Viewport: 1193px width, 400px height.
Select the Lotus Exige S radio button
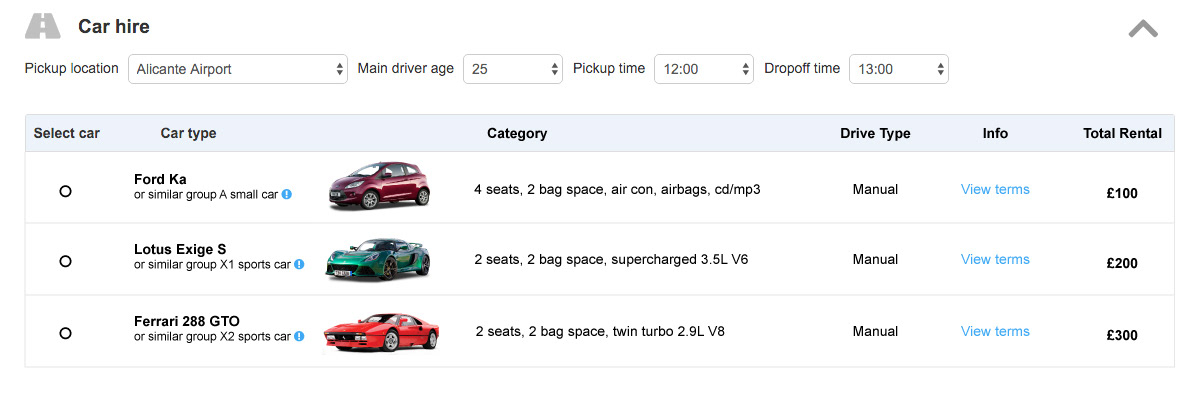pyautogui.click(x=65, y=261)
